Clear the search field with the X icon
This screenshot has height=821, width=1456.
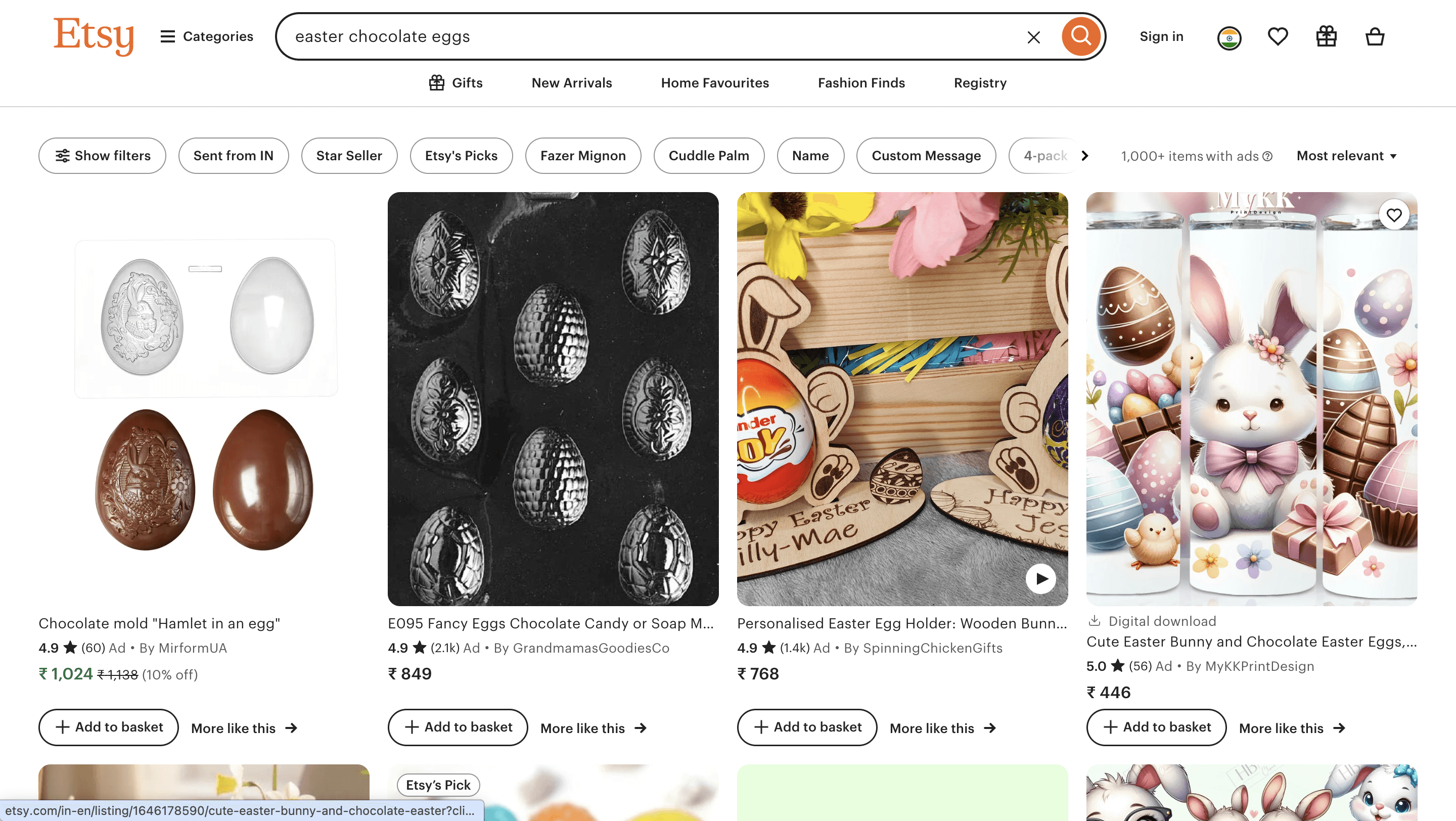tap(1034, 37)
